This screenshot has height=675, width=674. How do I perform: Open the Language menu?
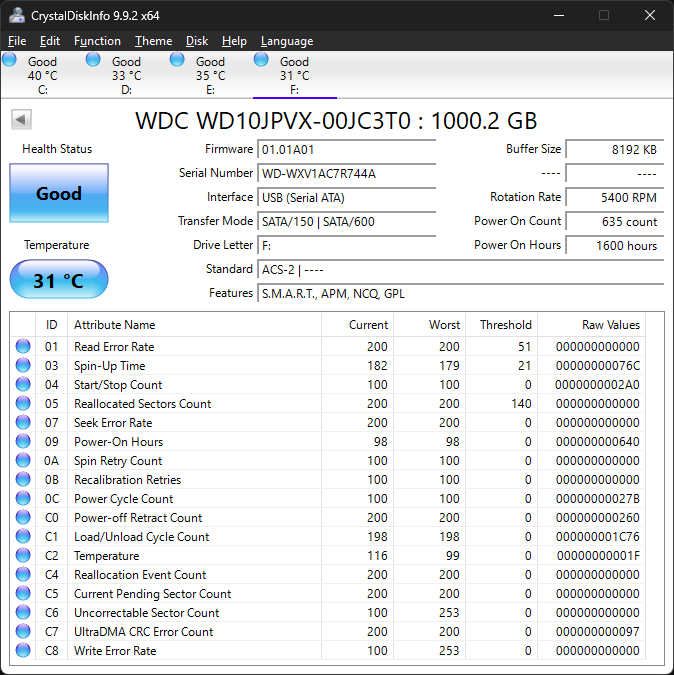coord(287,41)
